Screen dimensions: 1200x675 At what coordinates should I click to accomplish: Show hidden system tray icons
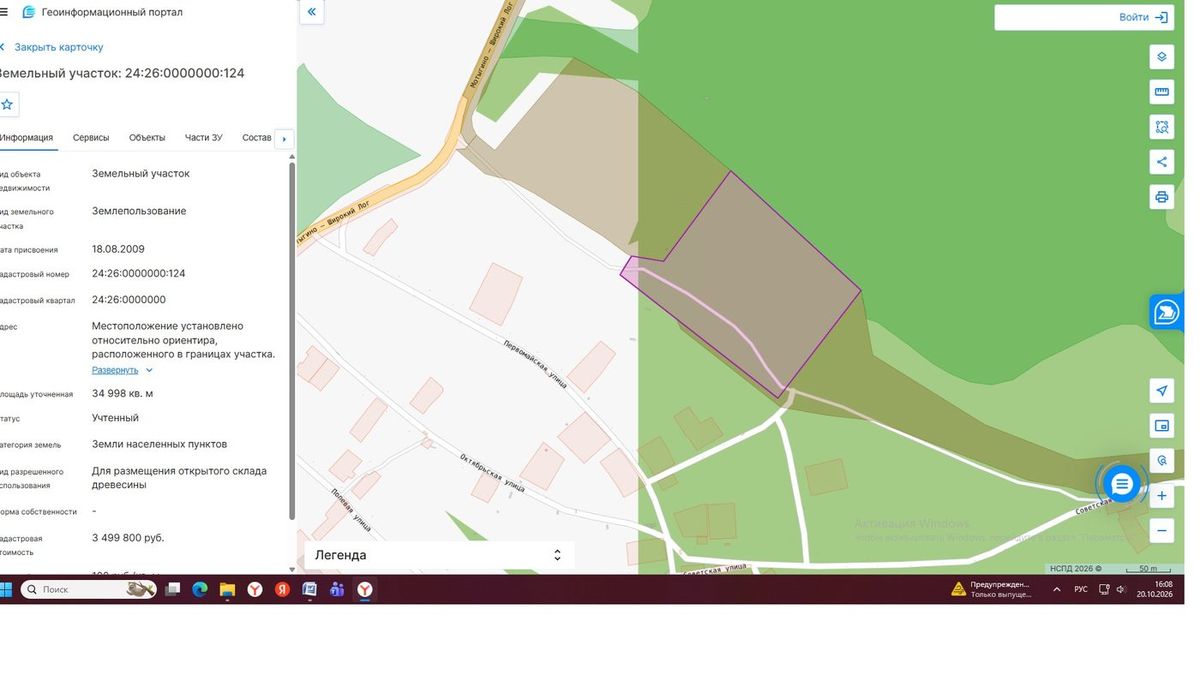1057,590
